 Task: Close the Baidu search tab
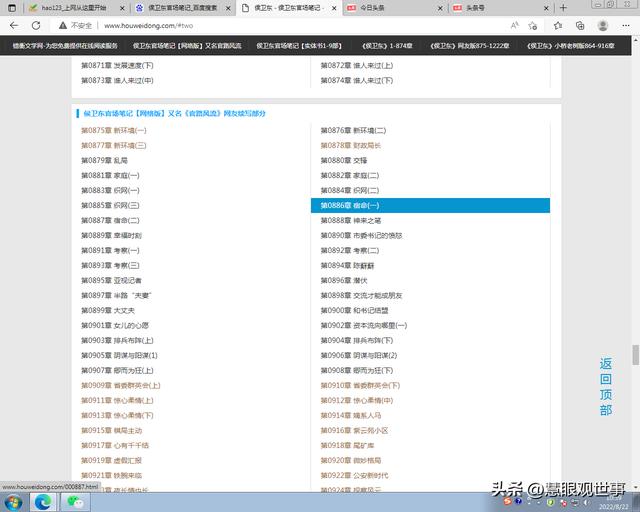coord(228,8)
